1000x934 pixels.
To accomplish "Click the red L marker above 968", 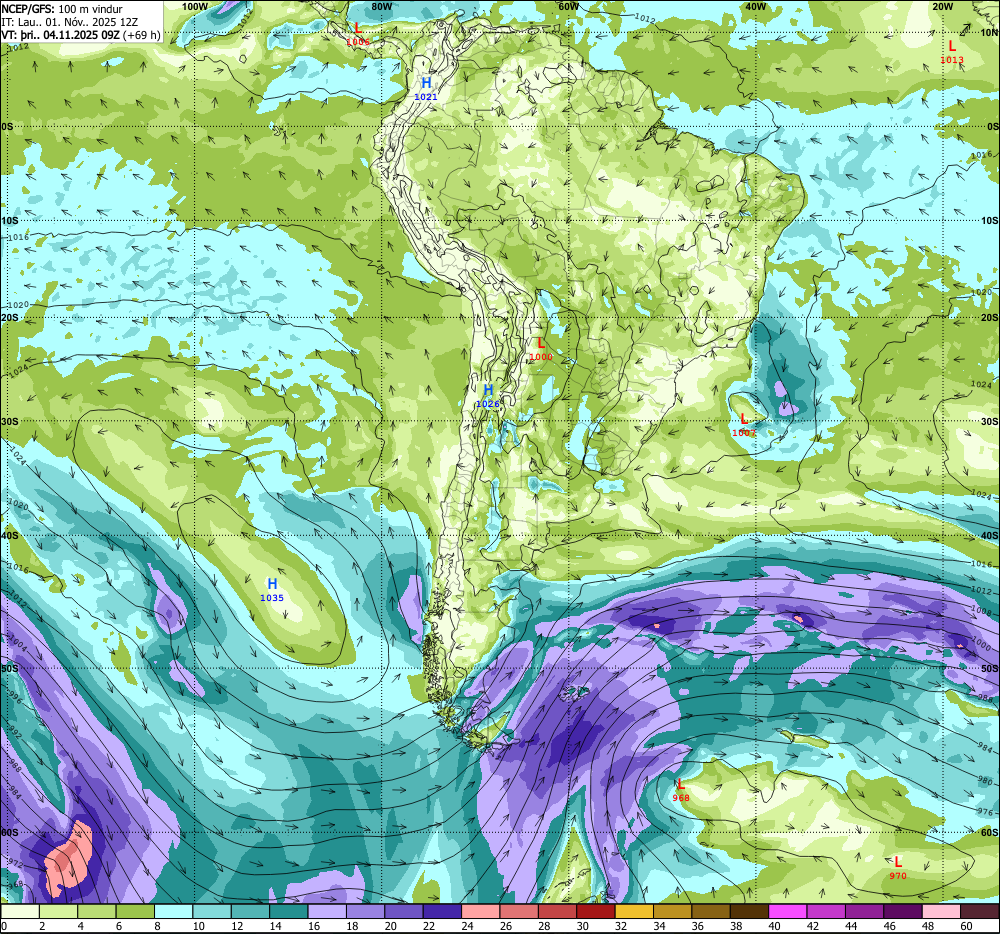I will click(x=680, y=784).
